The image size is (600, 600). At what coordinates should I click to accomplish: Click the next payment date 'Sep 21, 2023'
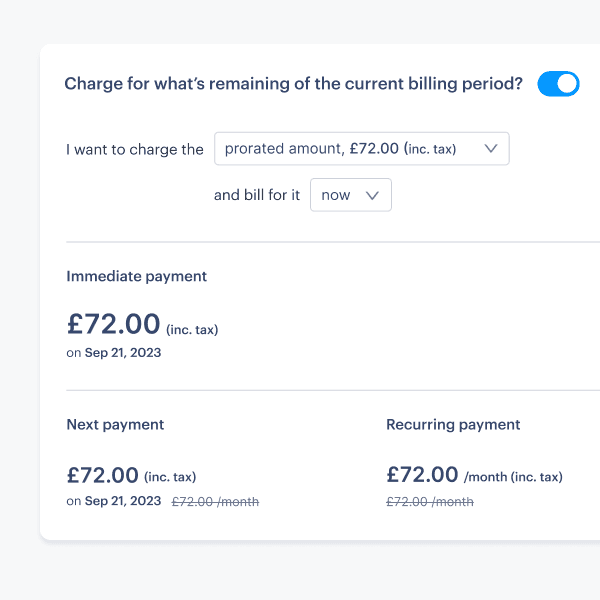[123, 501]
